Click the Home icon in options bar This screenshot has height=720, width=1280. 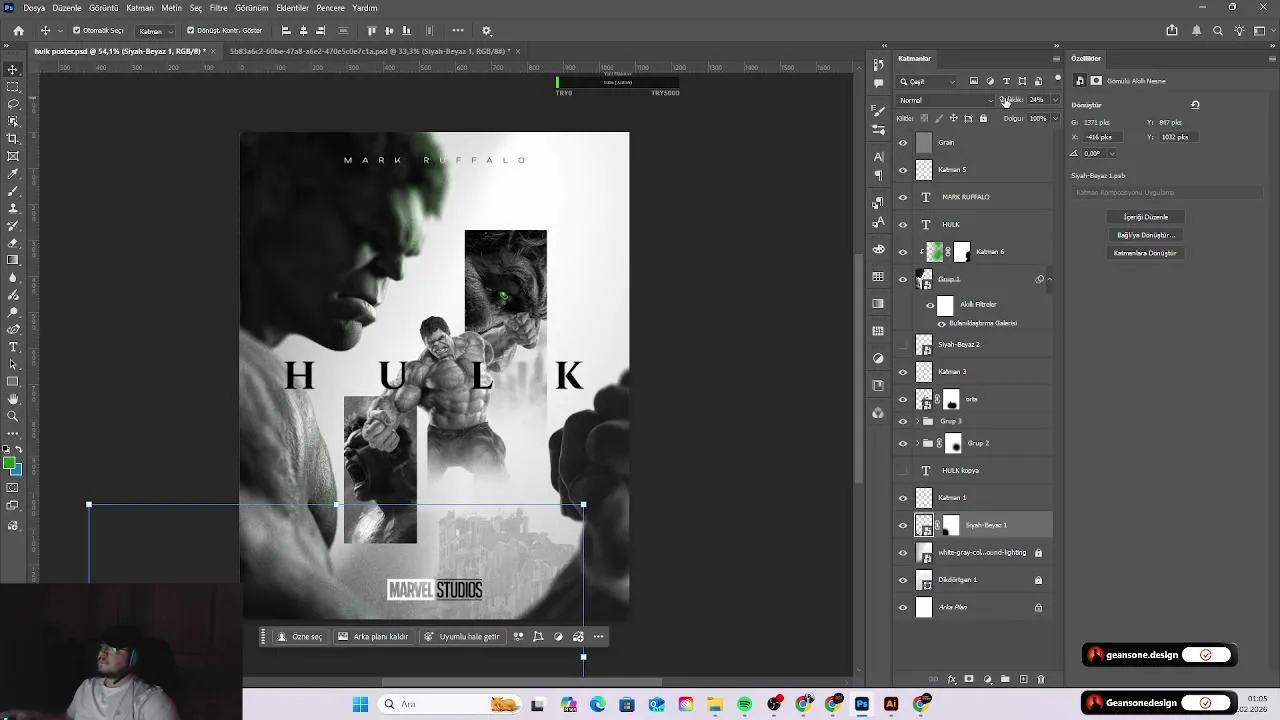pos(18,31)
